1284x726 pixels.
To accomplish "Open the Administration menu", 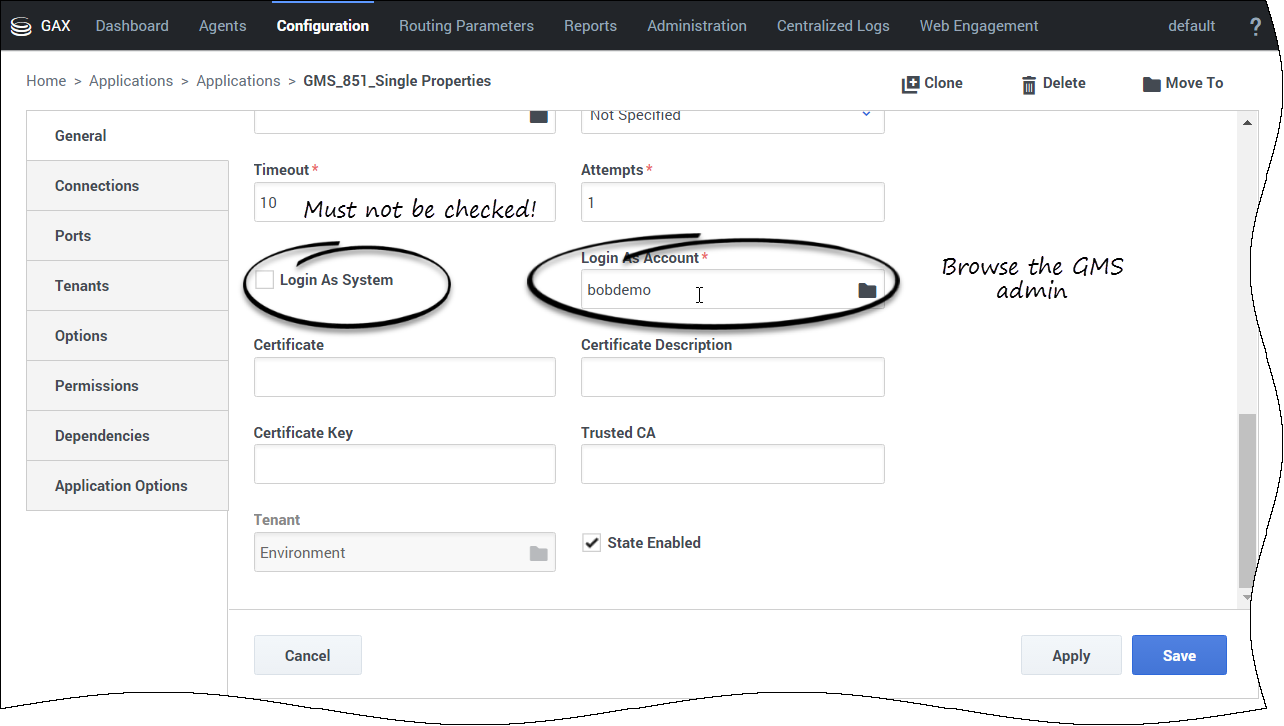I will (x=697, y=26).
